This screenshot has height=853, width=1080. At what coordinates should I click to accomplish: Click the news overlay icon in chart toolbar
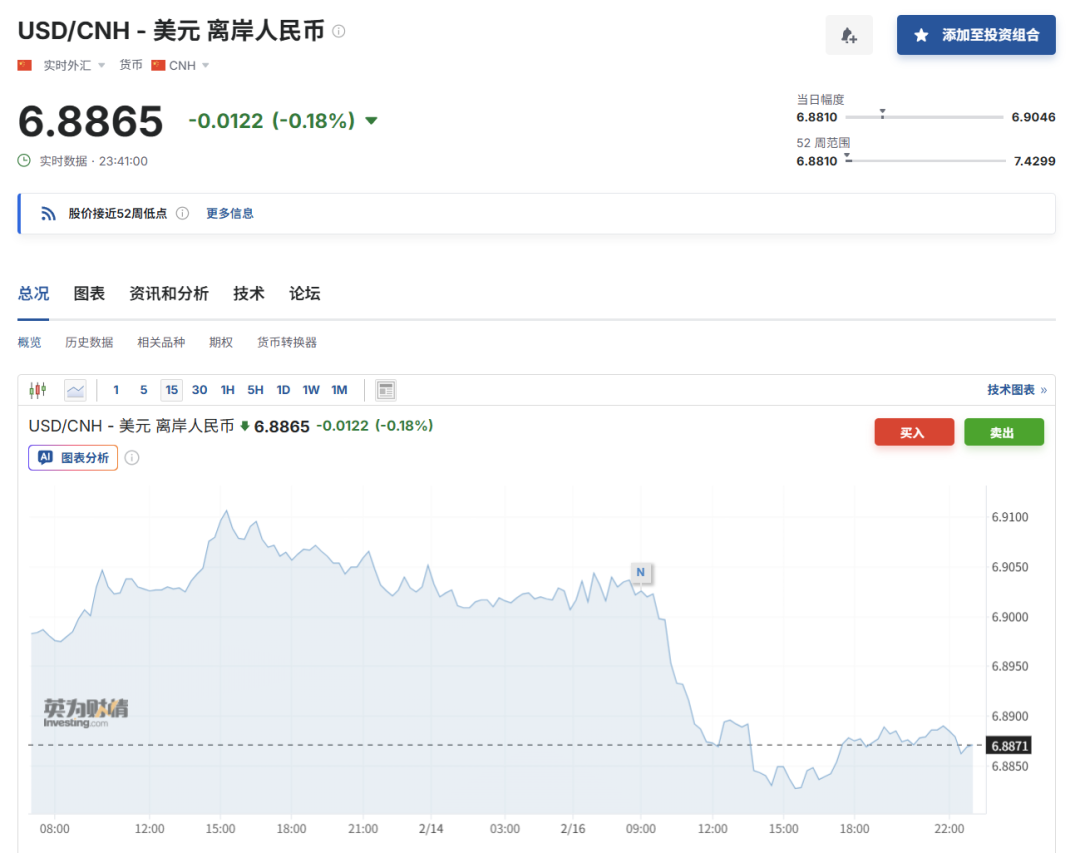pos(386,390)
